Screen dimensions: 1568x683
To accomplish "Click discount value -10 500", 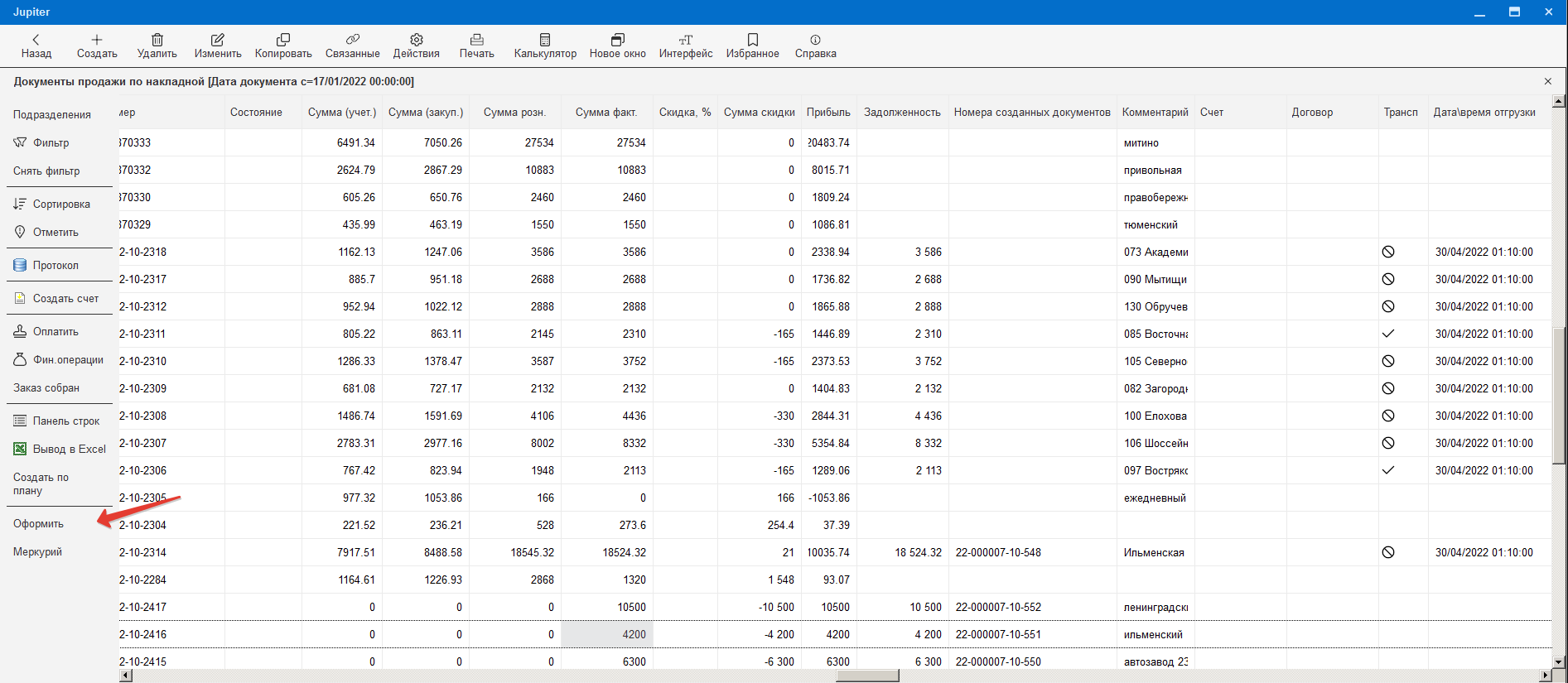I will pyautogui.click(x=776, y=607).
